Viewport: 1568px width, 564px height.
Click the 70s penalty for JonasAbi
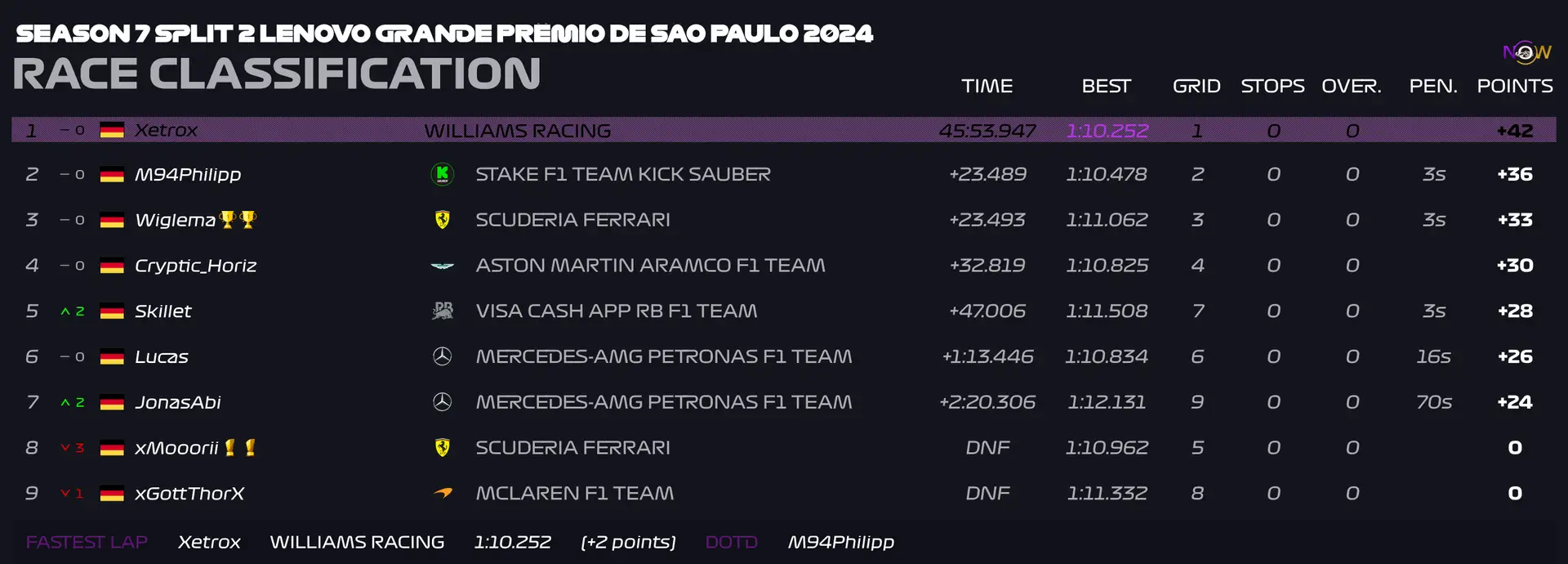click(x=1434, y=402)
